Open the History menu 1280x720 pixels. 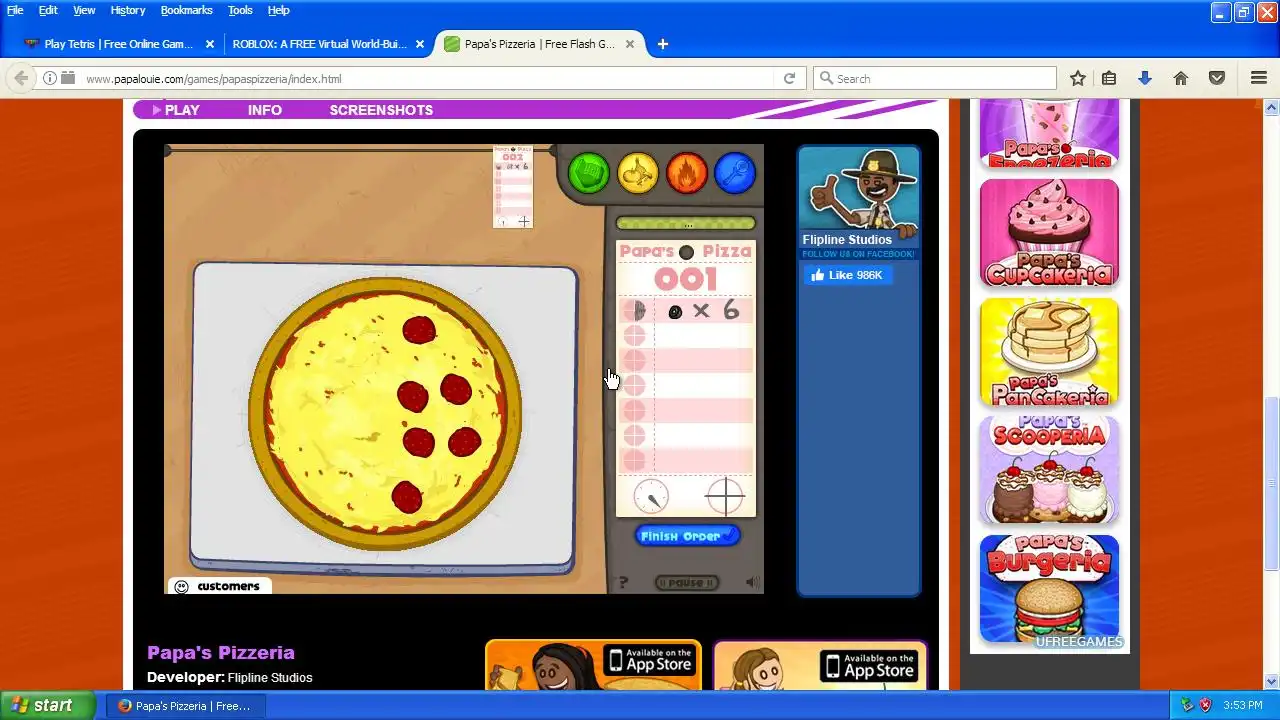tap(128, 10)
